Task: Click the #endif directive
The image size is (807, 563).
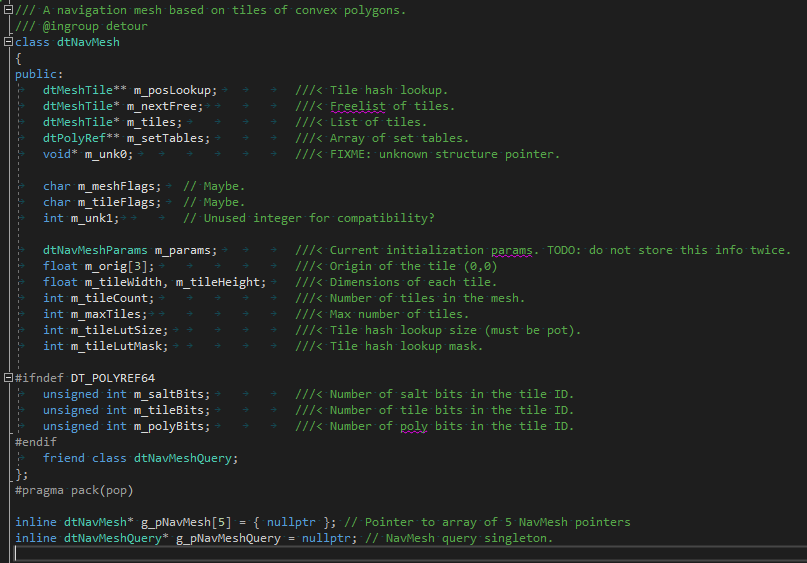Action: (36, 442)
